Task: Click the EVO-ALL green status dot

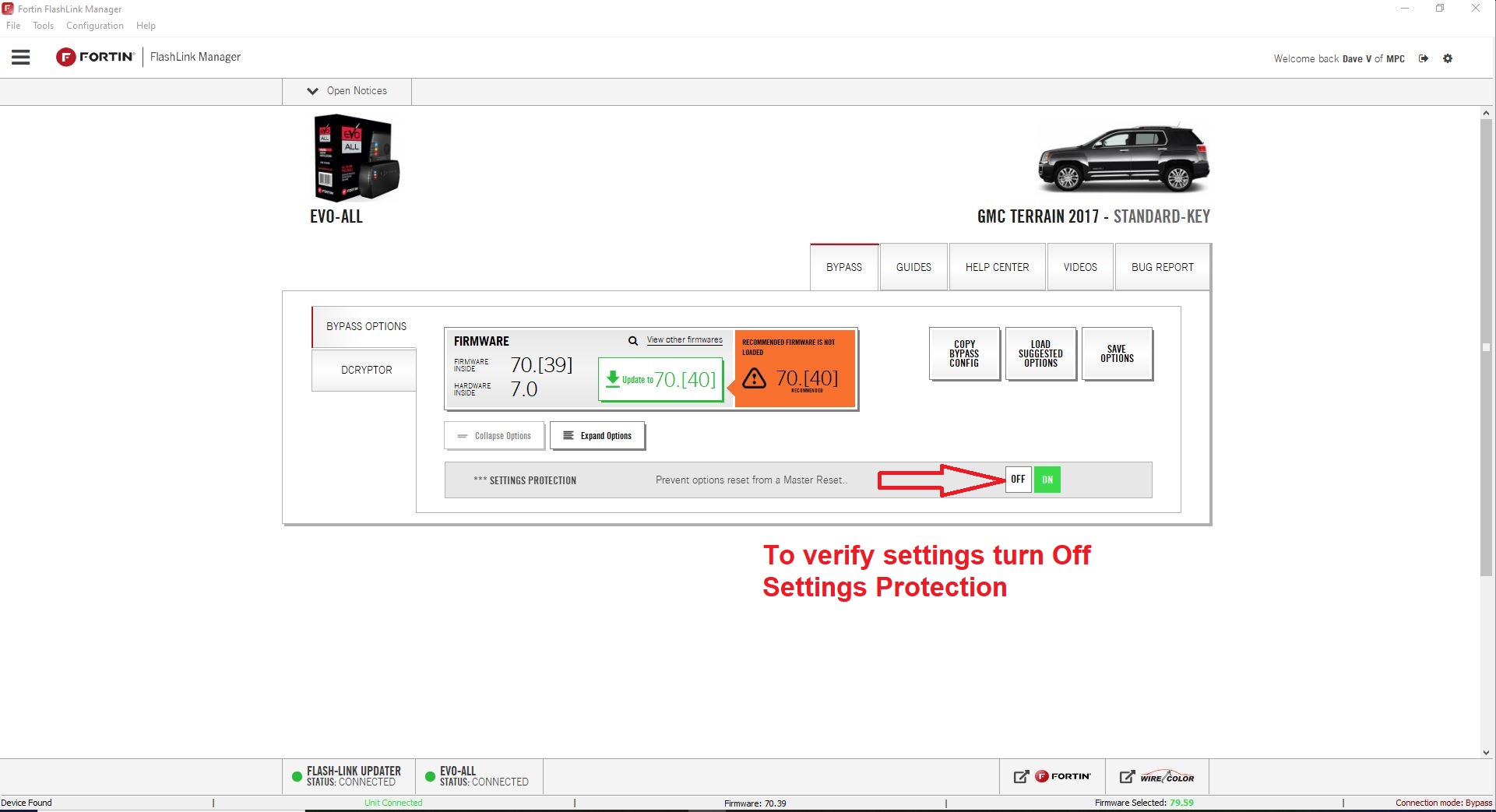Action: [430, 776]
